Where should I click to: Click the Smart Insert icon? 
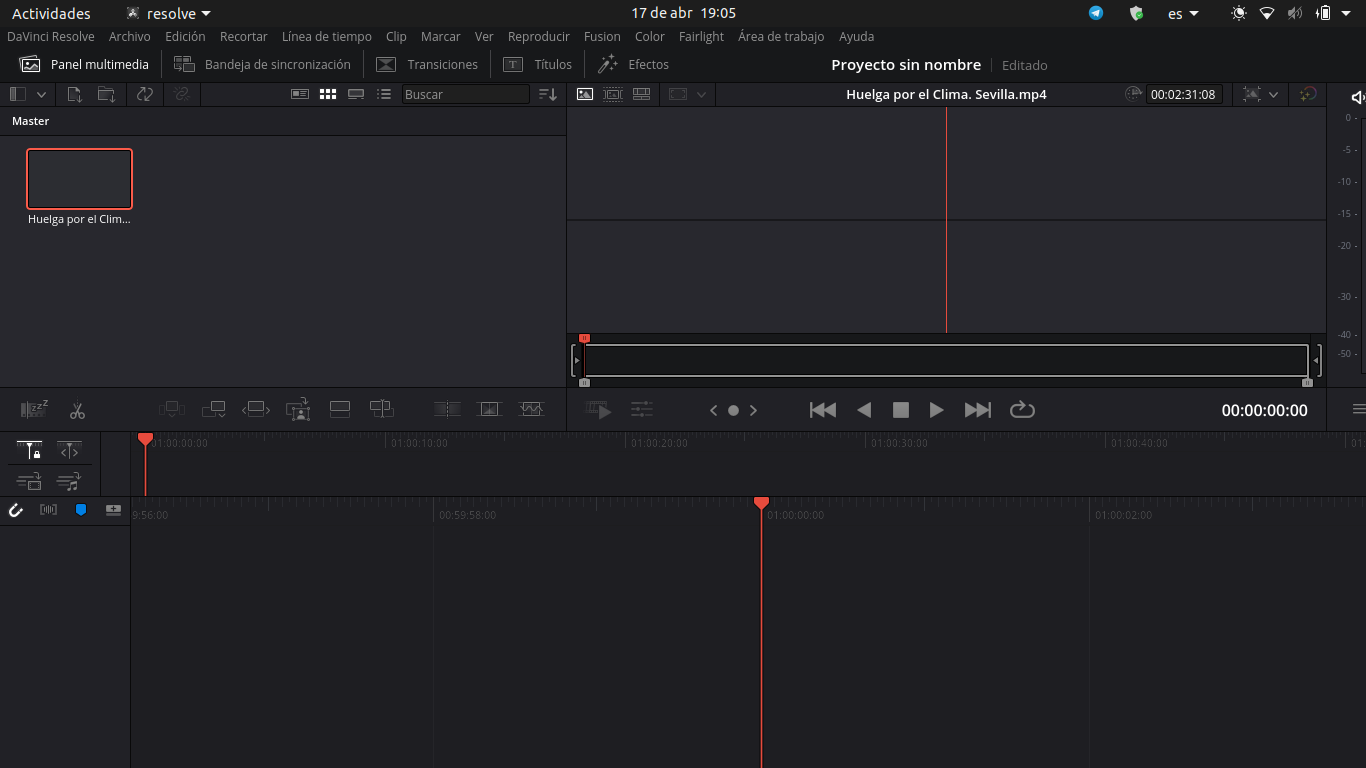pyautogui.click(x=172, y=409)
